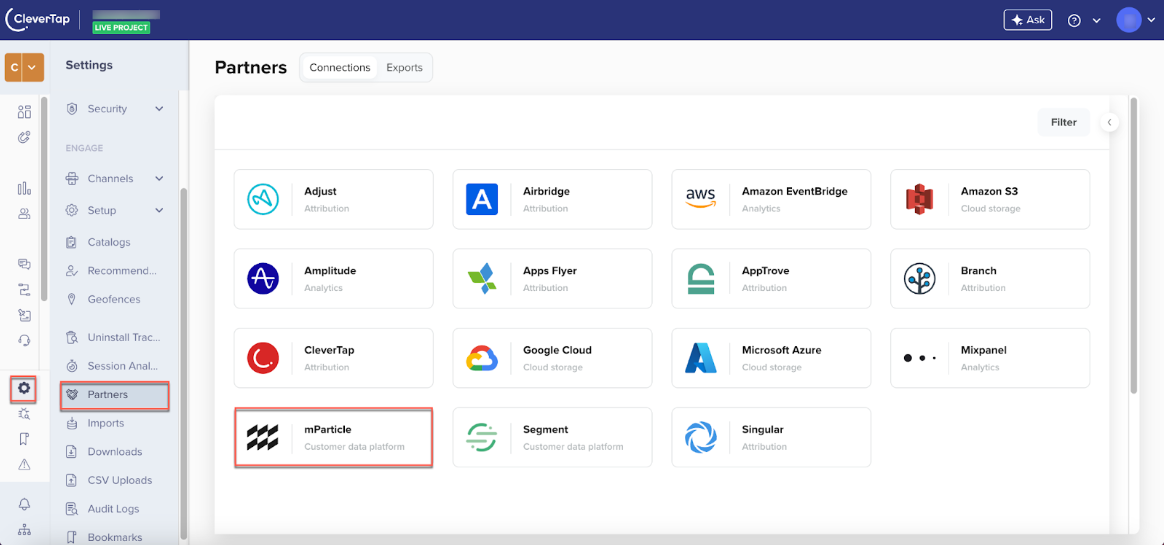Expand the Setup section chevron
1164x545 pixels.
tap(159, 210)
